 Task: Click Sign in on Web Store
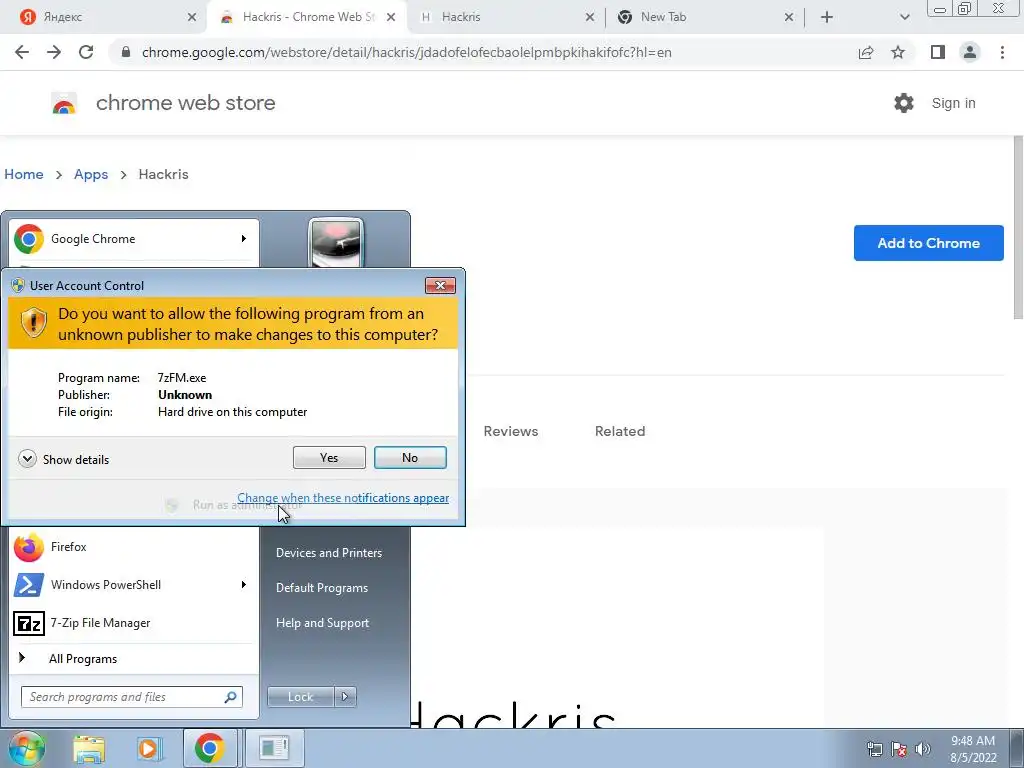953,103
